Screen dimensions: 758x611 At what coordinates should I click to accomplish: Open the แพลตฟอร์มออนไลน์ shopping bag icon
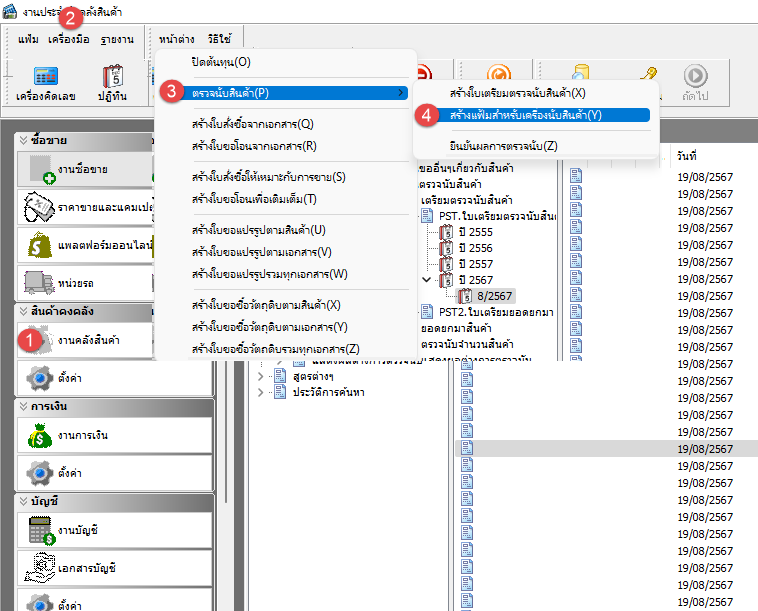[x=40, y=245]
